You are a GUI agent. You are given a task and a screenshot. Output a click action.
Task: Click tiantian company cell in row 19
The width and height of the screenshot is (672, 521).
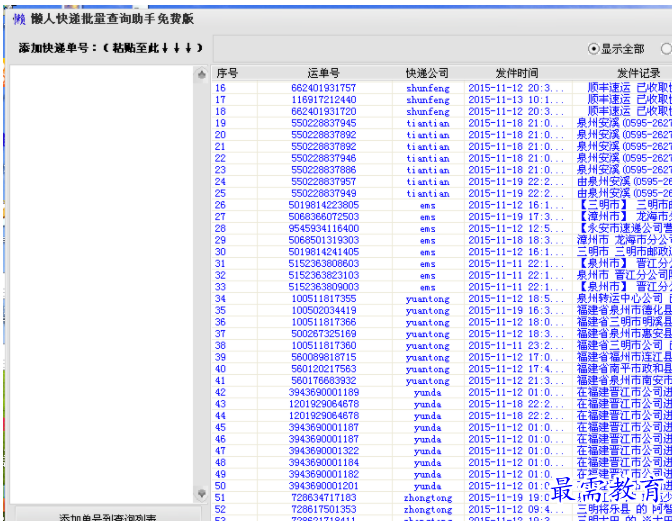[x=428, y=123]
